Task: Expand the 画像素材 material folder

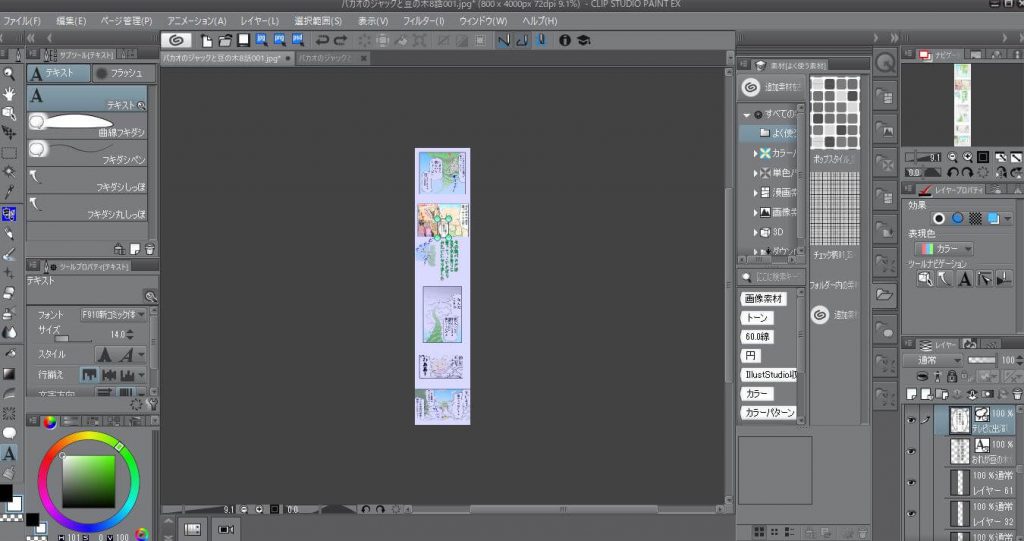Action: (x=755, y=212)
